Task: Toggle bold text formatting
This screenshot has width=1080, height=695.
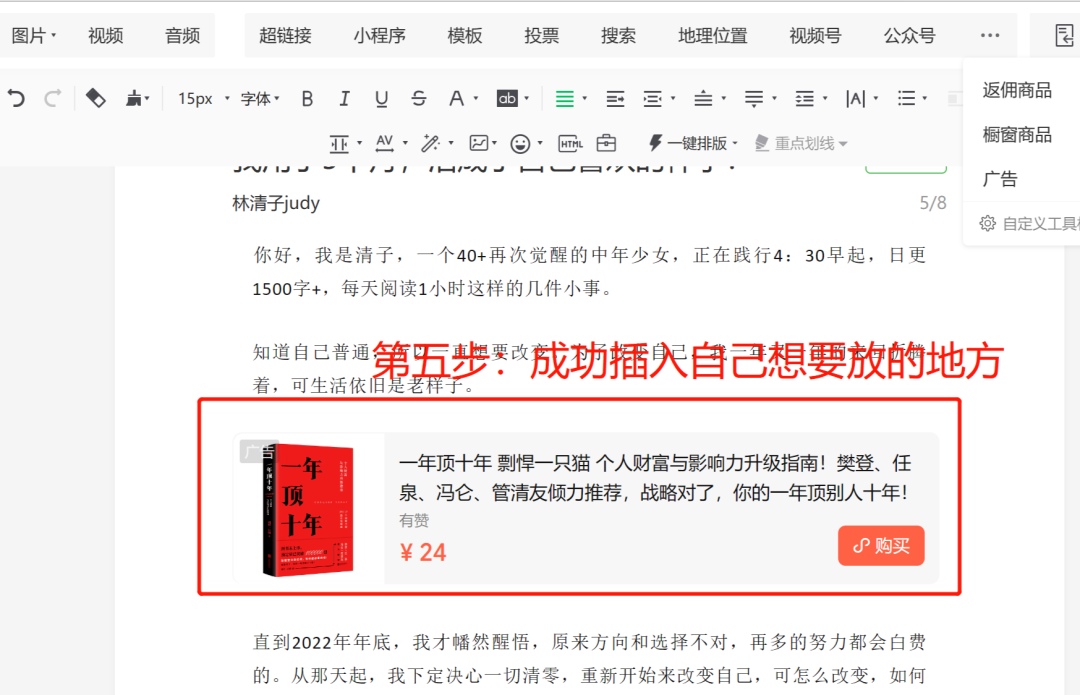Action: click(307, 98)
